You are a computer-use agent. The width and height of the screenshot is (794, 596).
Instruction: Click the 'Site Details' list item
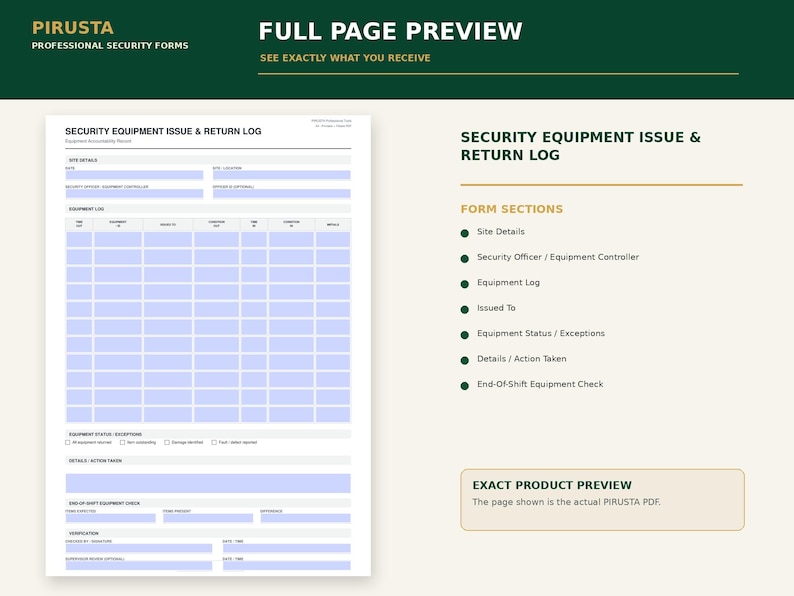[500, 231]
